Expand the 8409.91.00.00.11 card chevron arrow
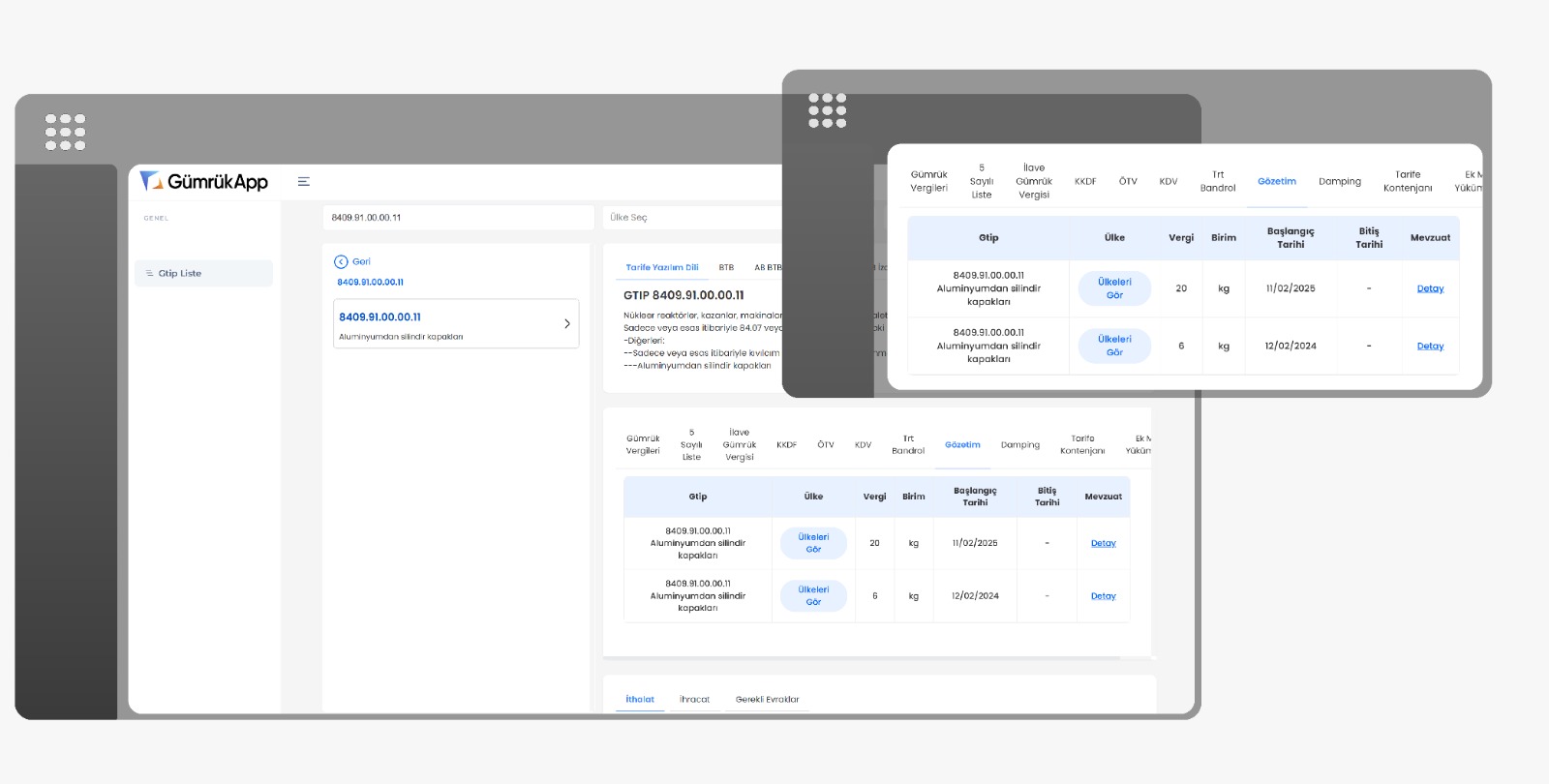The width and height of the screenshot is (1549, 784). [x=566, y=324]
